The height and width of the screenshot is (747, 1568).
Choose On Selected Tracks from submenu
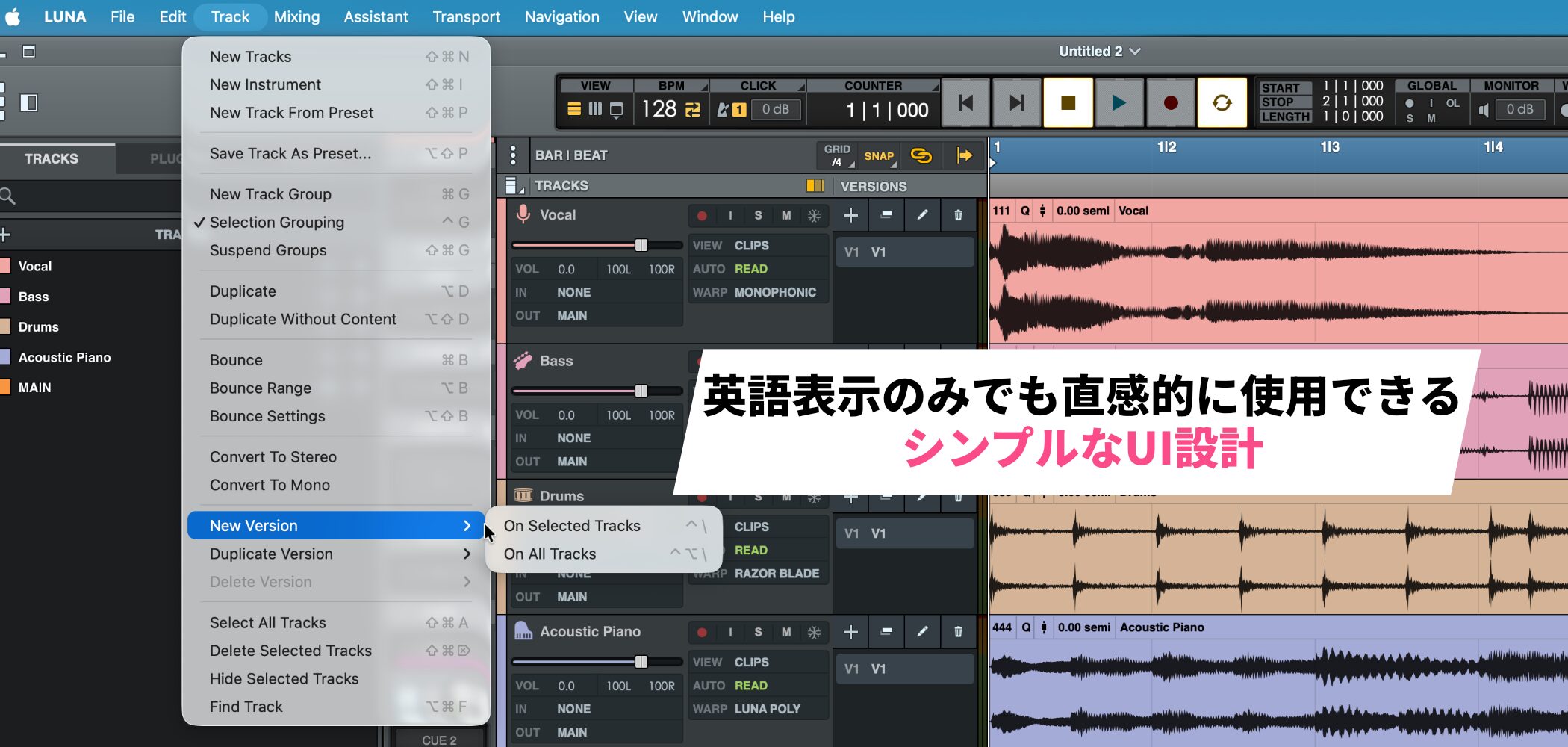click(x=572, y=526)
